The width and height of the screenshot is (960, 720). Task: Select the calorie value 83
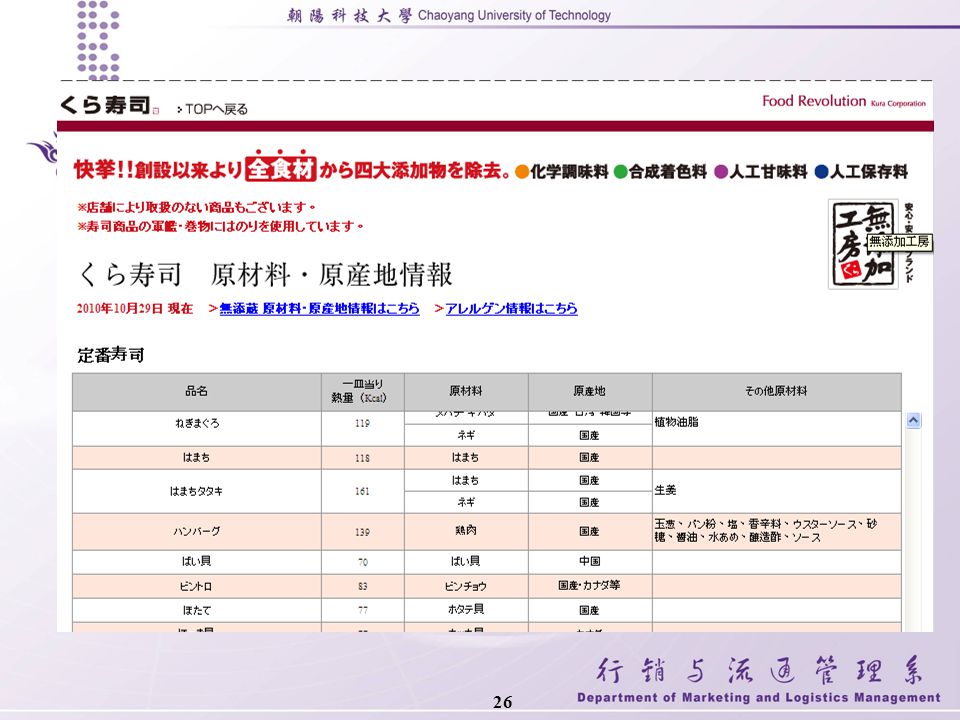coord(362,586)
